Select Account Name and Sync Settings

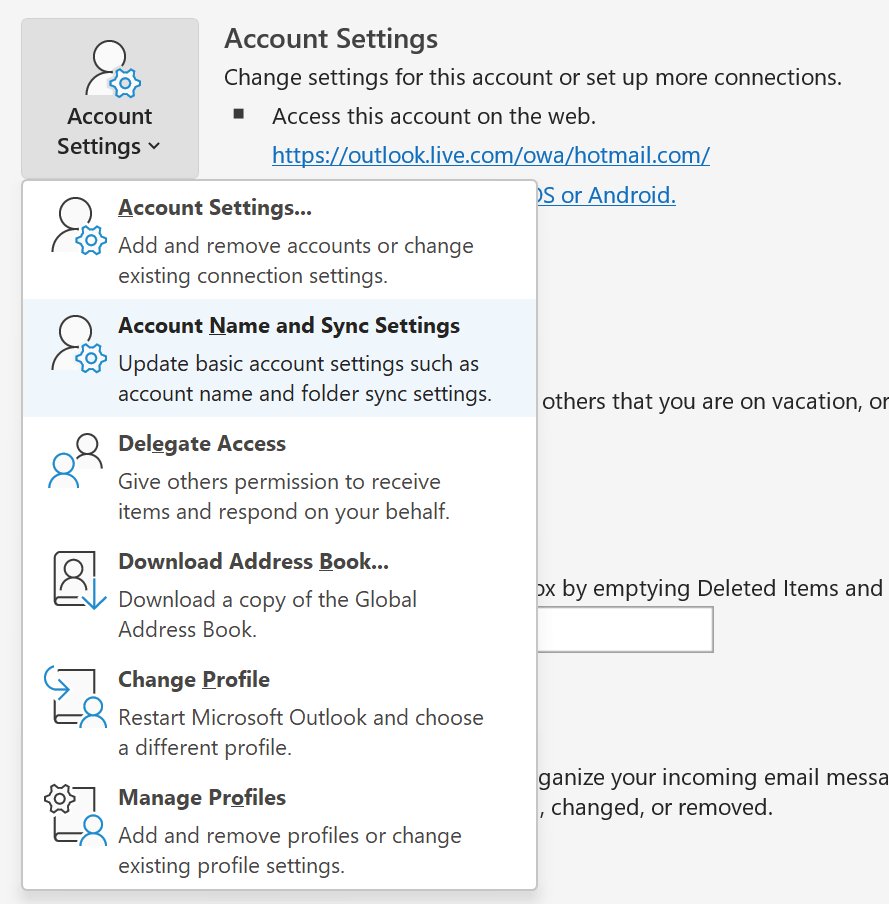point(280,358)
